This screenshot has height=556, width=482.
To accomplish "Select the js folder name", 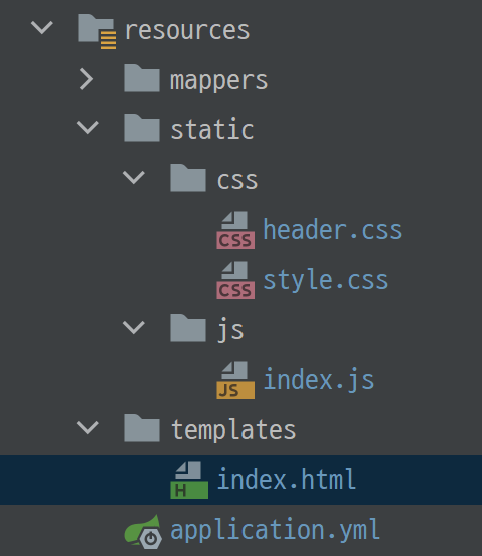I will (x=231, y=330).
